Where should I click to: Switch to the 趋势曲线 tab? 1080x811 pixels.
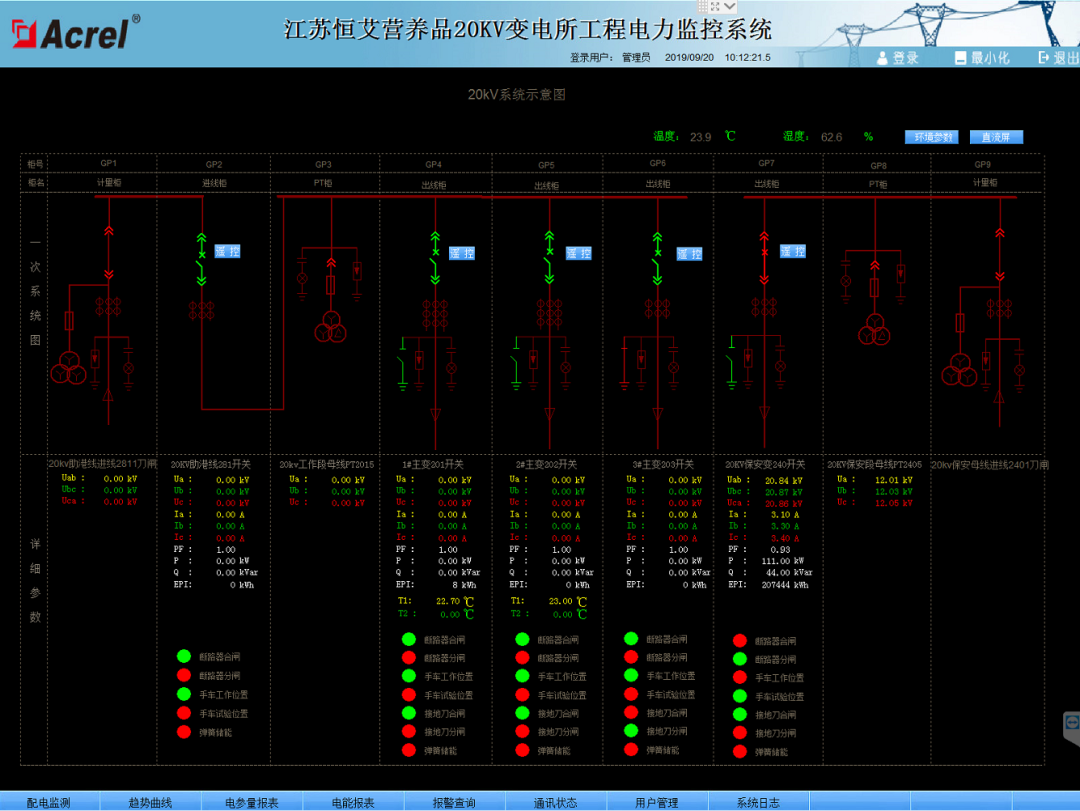[x=150, y=801]
